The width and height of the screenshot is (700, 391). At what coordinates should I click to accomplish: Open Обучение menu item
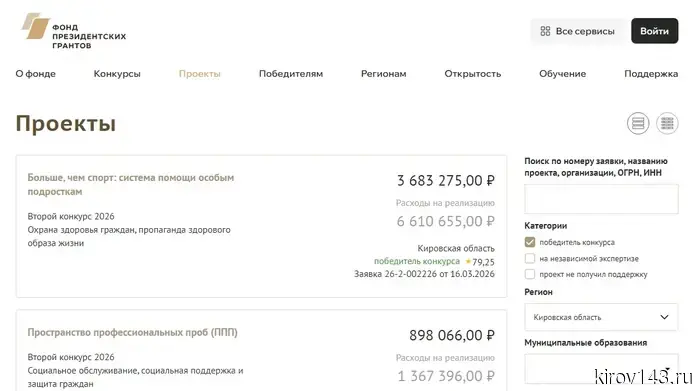point(562,74)
